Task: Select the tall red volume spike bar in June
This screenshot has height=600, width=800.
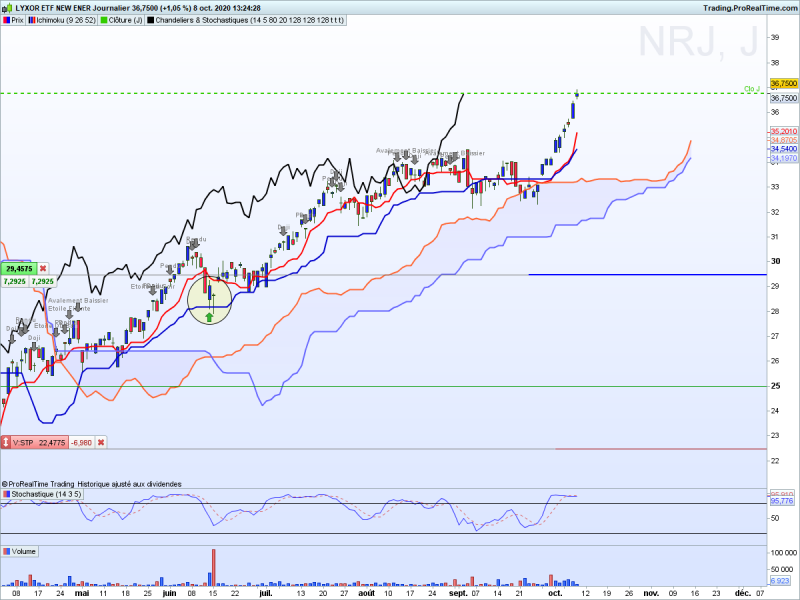Action: pos(214,567)
